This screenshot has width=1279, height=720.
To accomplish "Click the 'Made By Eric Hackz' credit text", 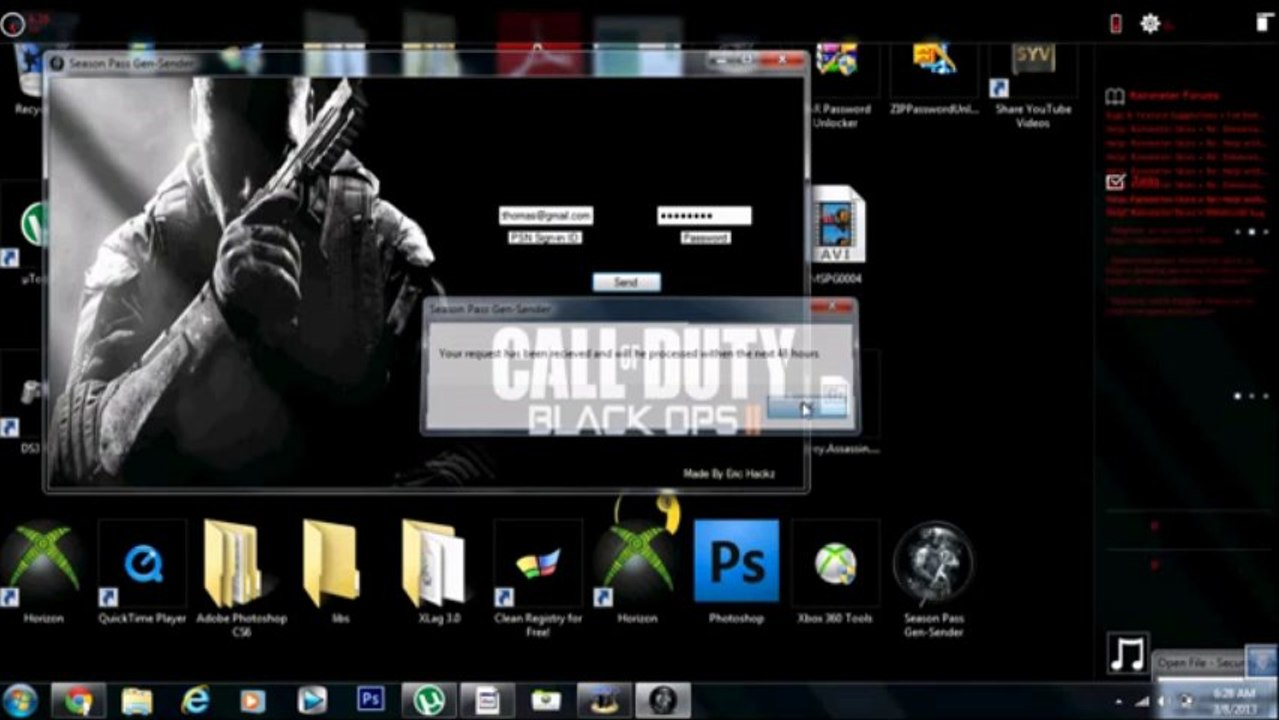I will 728,473.
